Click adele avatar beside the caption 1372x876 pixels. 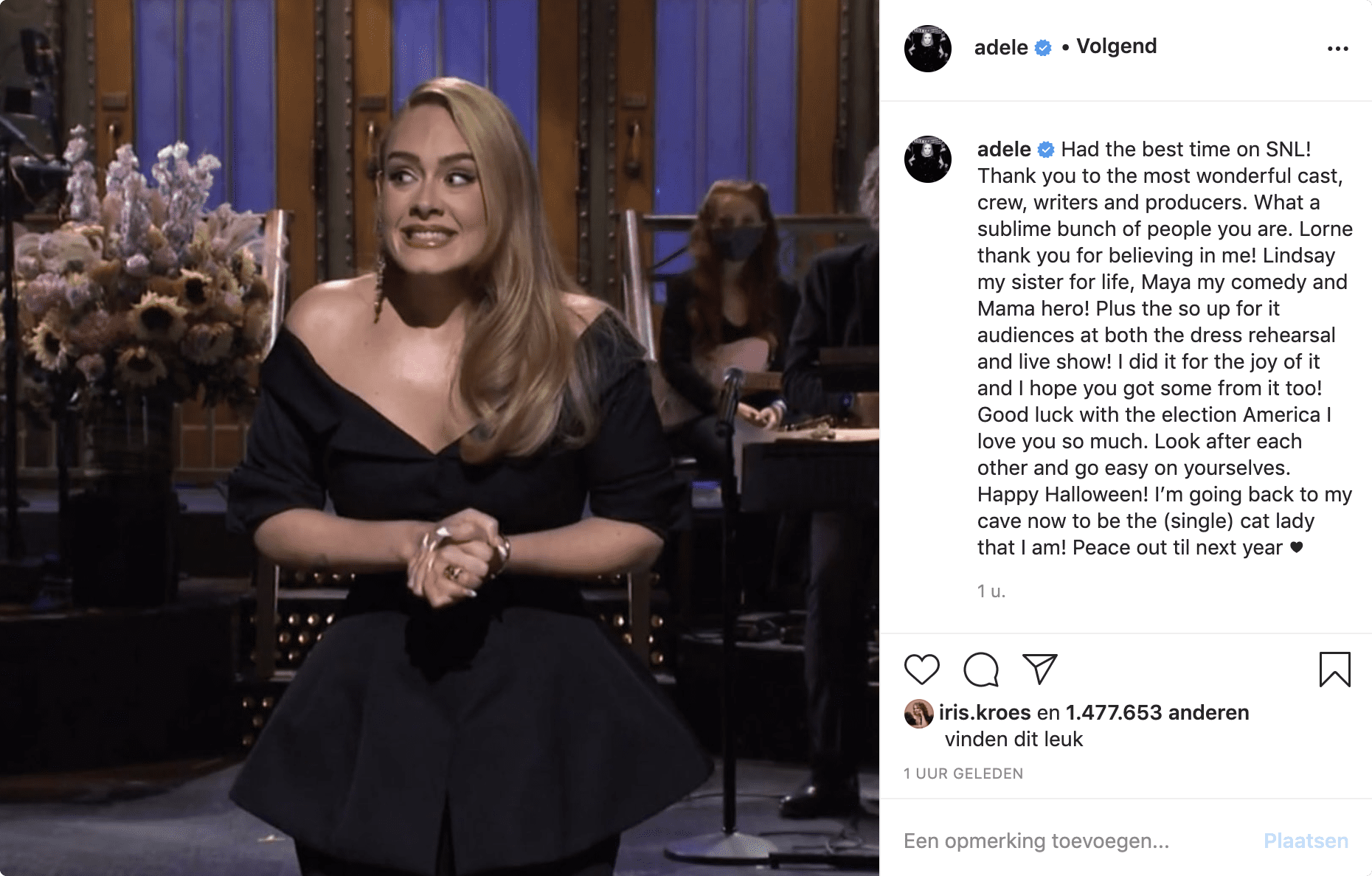pos(928,159)
